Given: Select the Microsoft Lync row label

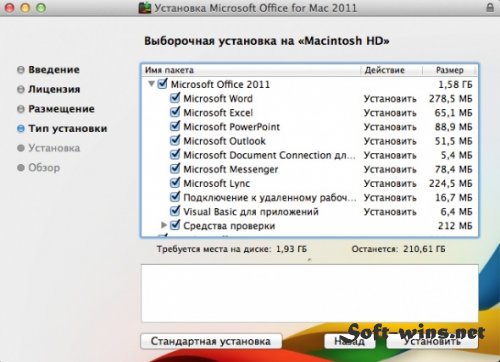Looking at the screenshot, I should tap(217, 184).
